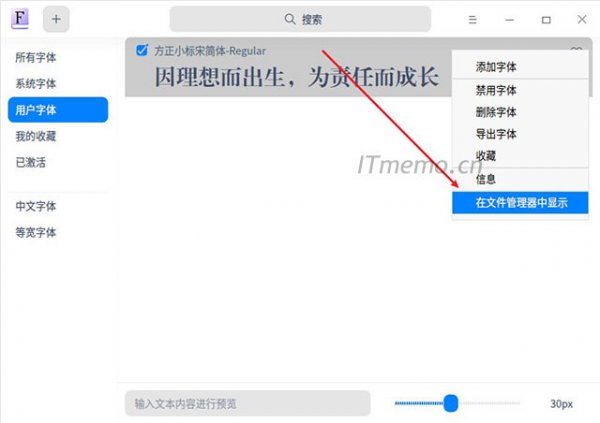Choose 添加字体 from the context menu
600x423 pixels.
[x=520, y=67]
